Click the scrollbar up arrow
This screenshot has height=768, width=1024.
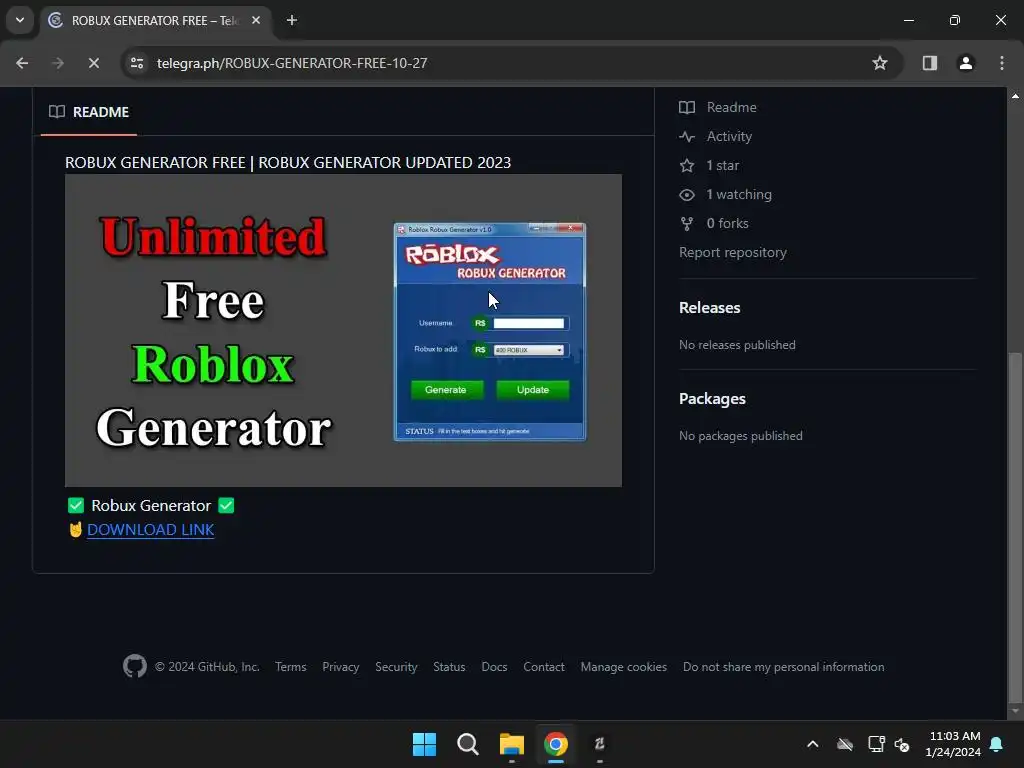[1015, 96]
